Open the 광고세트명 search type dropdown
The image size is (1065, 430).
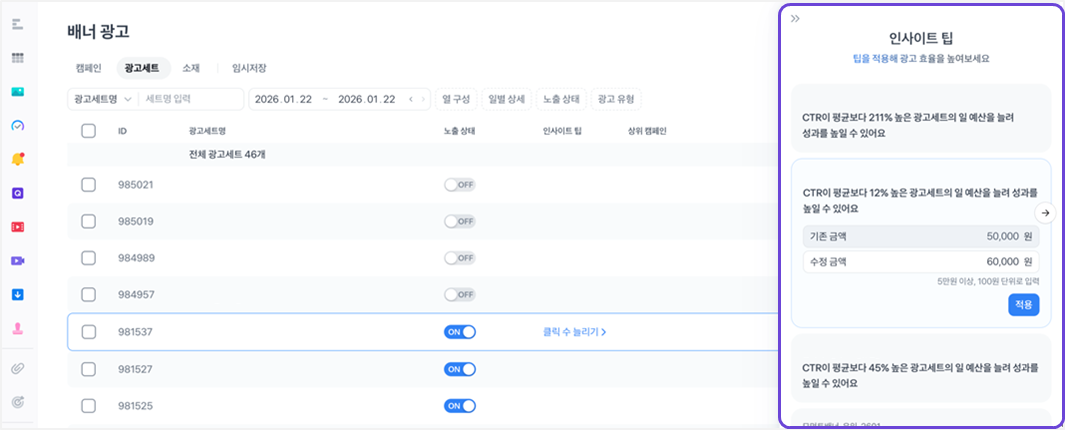[103, 99]
